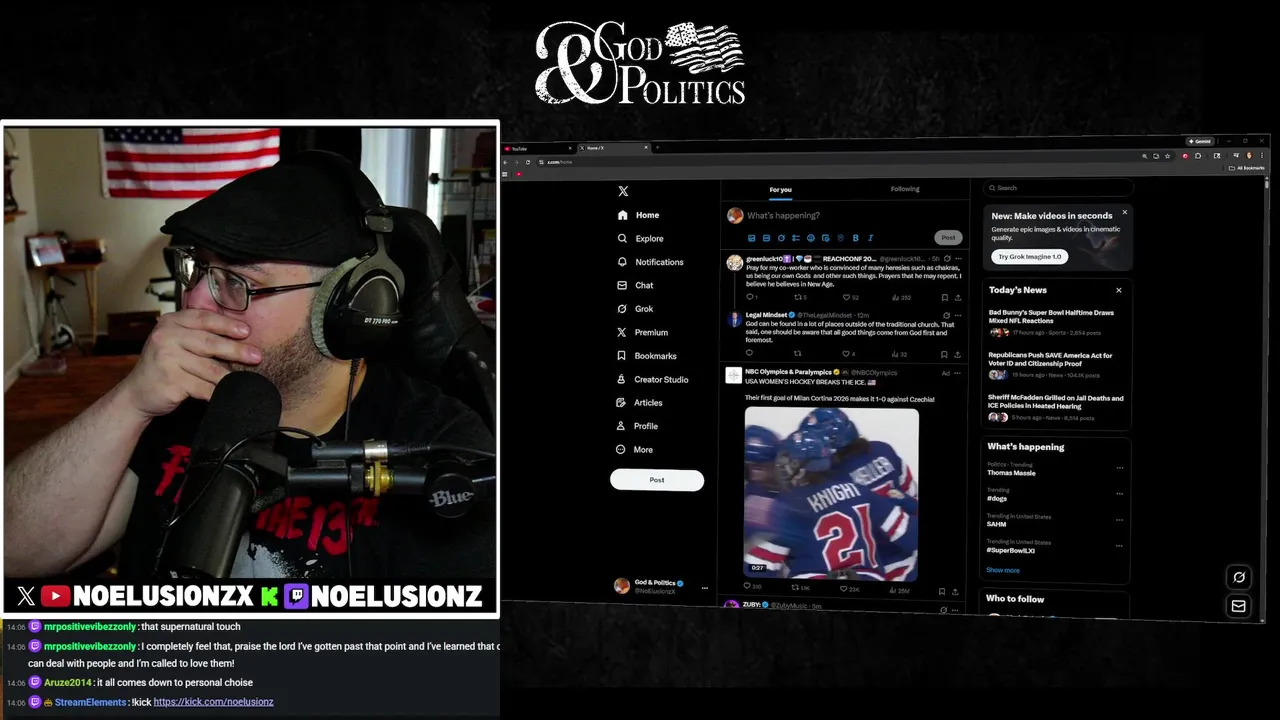Open Creator Studio in the sidebar
This screenshot has width=1280, height=720.
click(652, 380)
